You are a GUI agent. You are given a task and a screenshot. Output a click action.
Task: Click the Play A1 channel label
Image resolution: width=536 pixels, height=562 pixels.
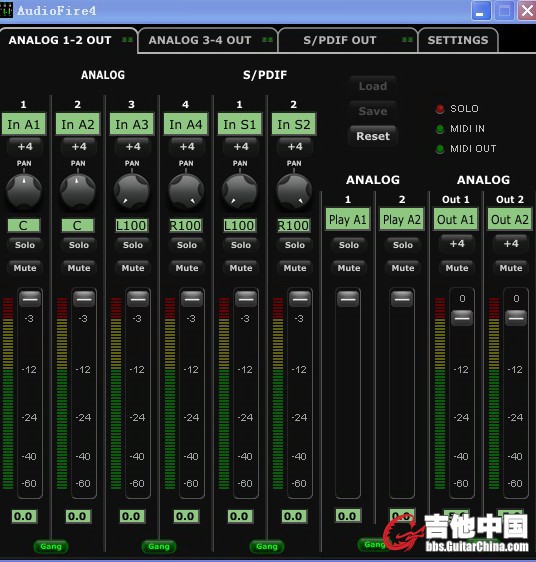[x=348, y=219]
